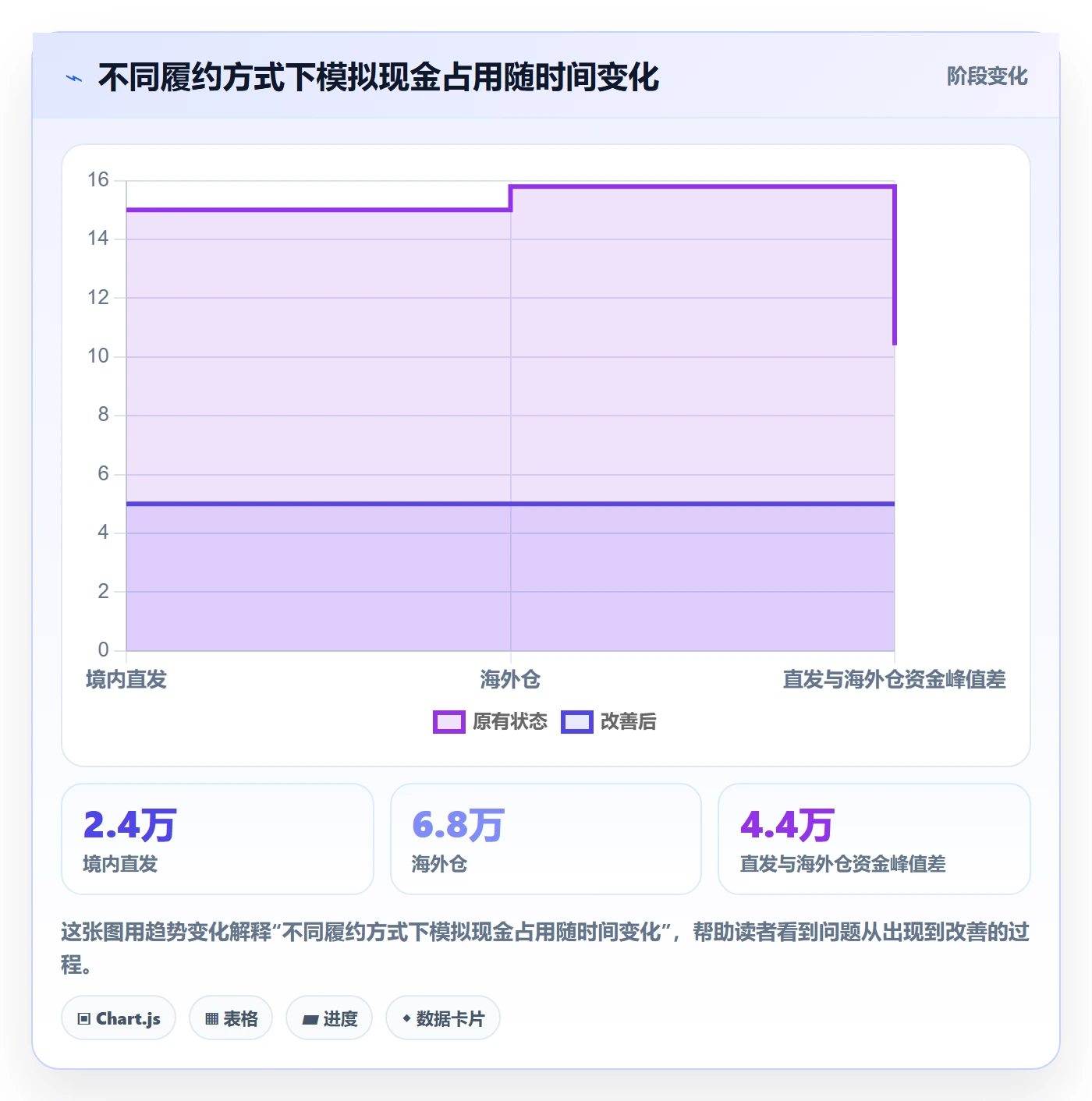Click the indigo 改善后 legend swatch

tap(577, 722)
